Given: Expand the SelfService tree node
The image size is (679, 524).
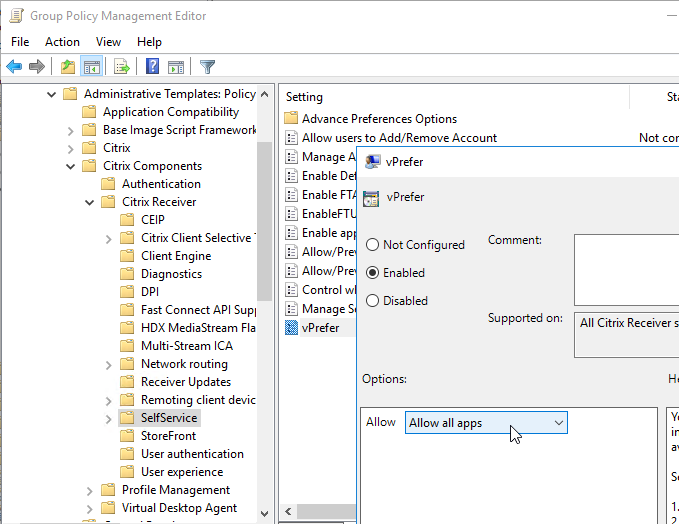Looking at the screenshot, I should 109,418.
